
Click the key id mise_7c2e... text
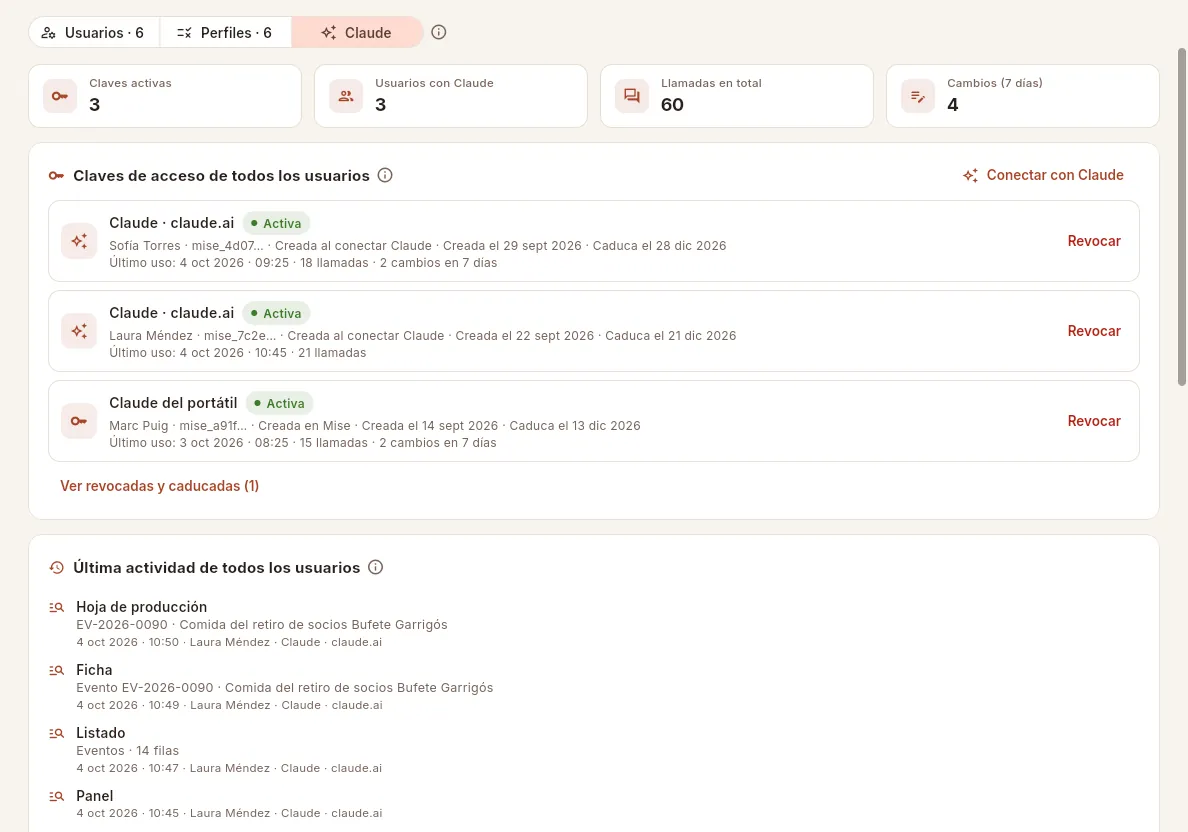240,336
